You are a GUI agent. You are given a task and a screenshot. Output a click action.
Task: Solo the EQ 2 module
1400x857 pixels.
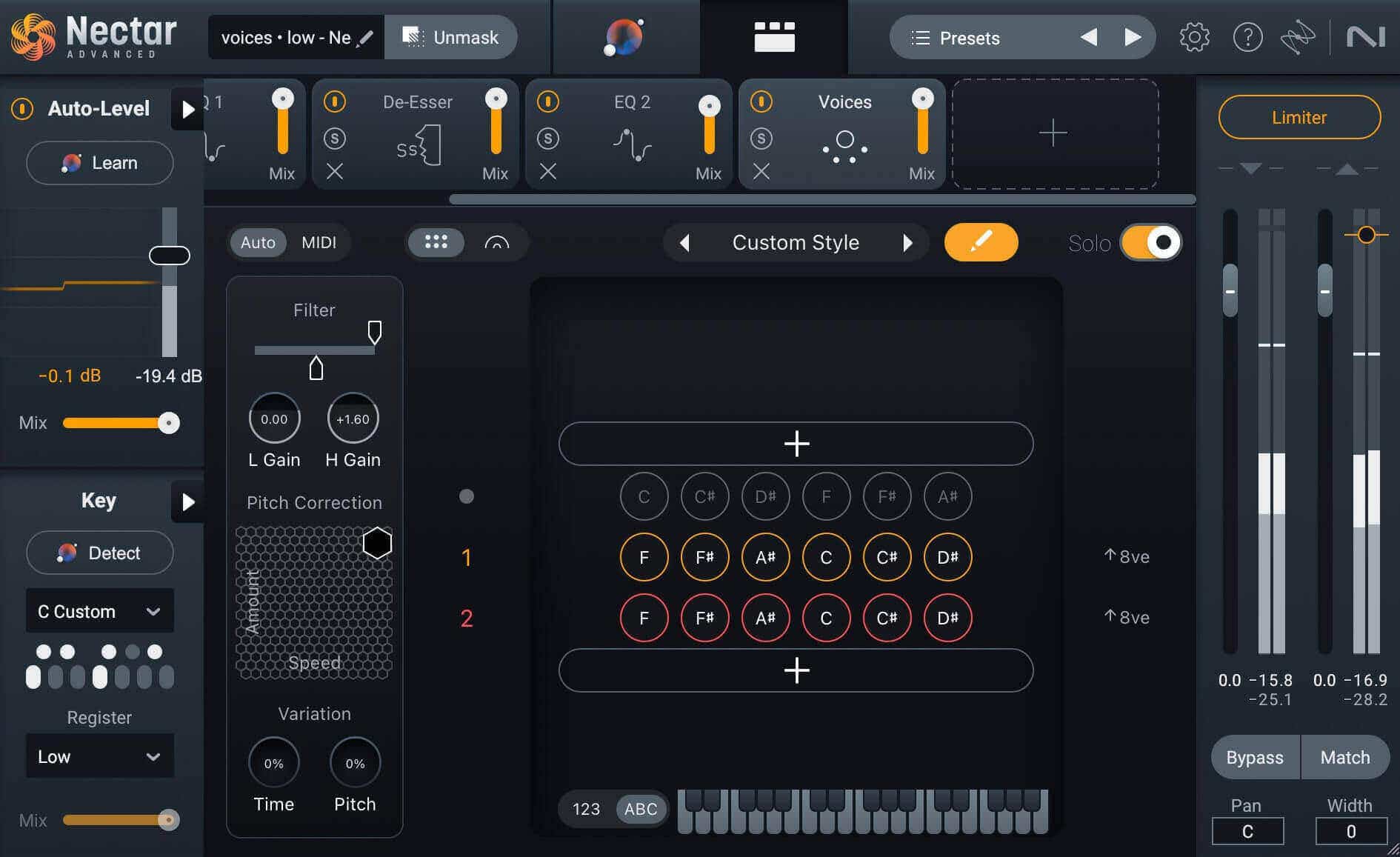[548, 139]
